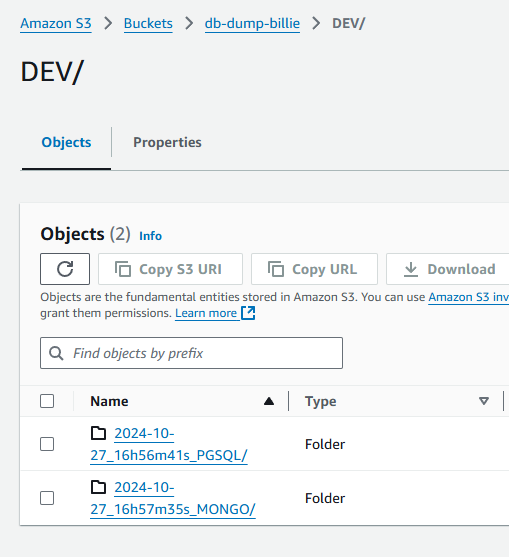Screen dimensions: 509x557
Task: Click the folder icon beside the MONGO entry
Action: (98, 487)
